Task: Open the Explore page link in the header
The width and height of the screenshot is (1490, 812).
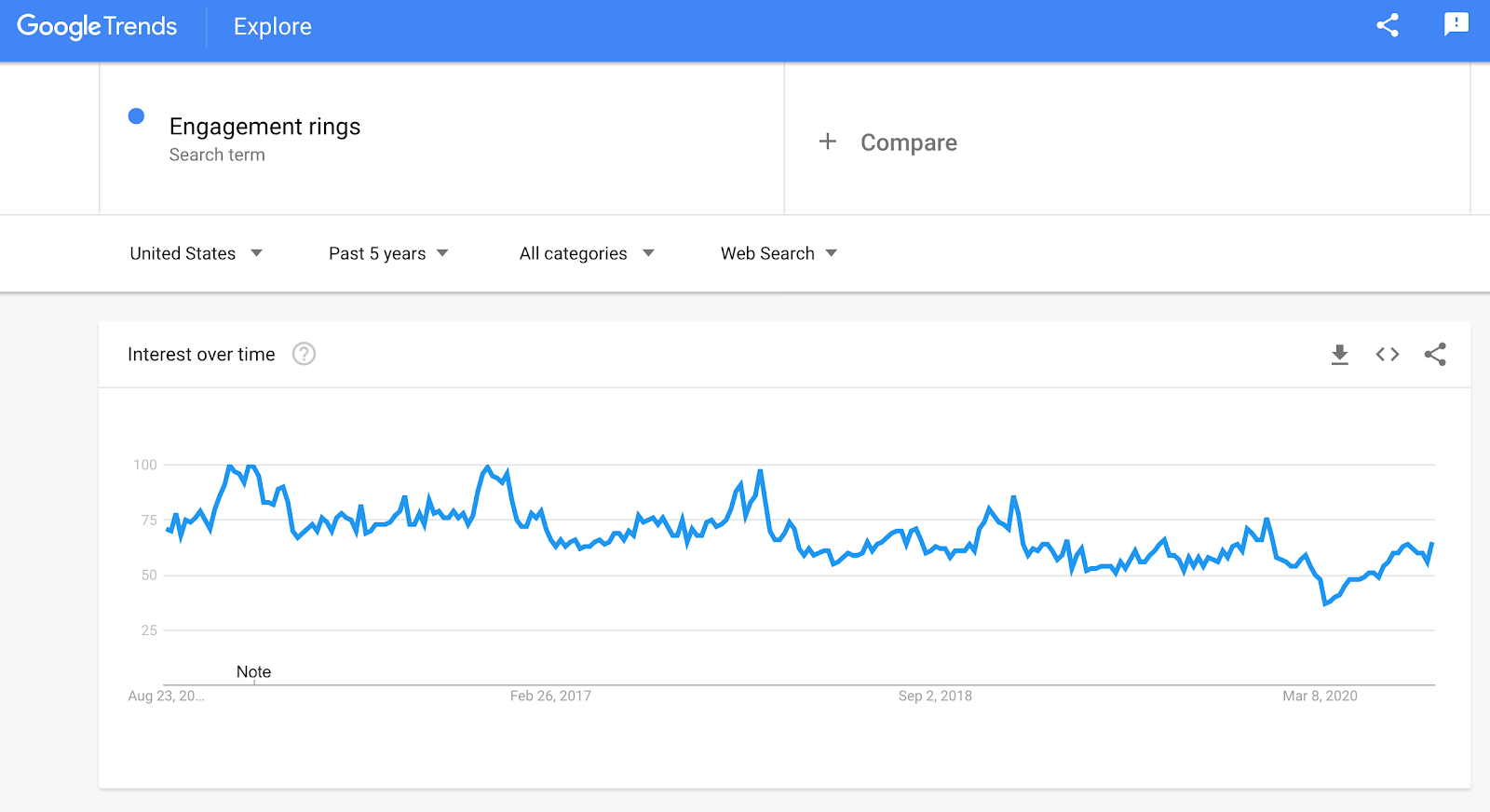Action: 273,27
